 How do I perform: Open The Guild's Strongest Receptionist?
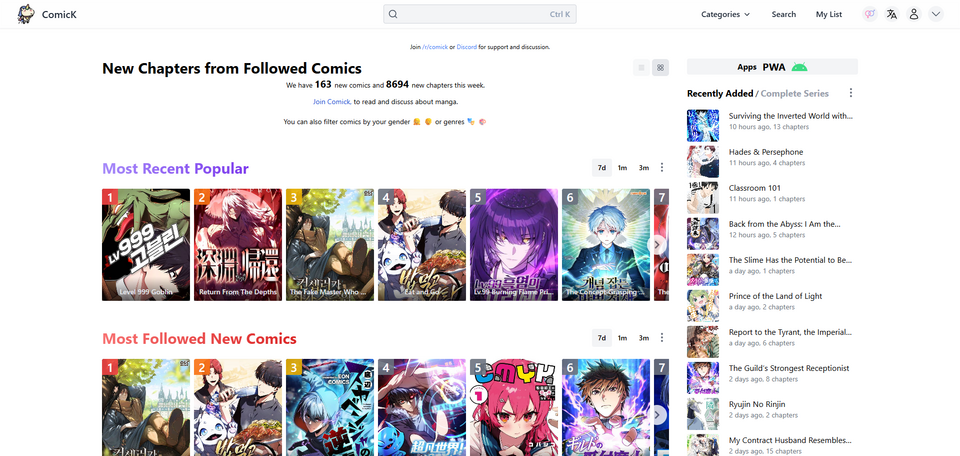point(789,368)
